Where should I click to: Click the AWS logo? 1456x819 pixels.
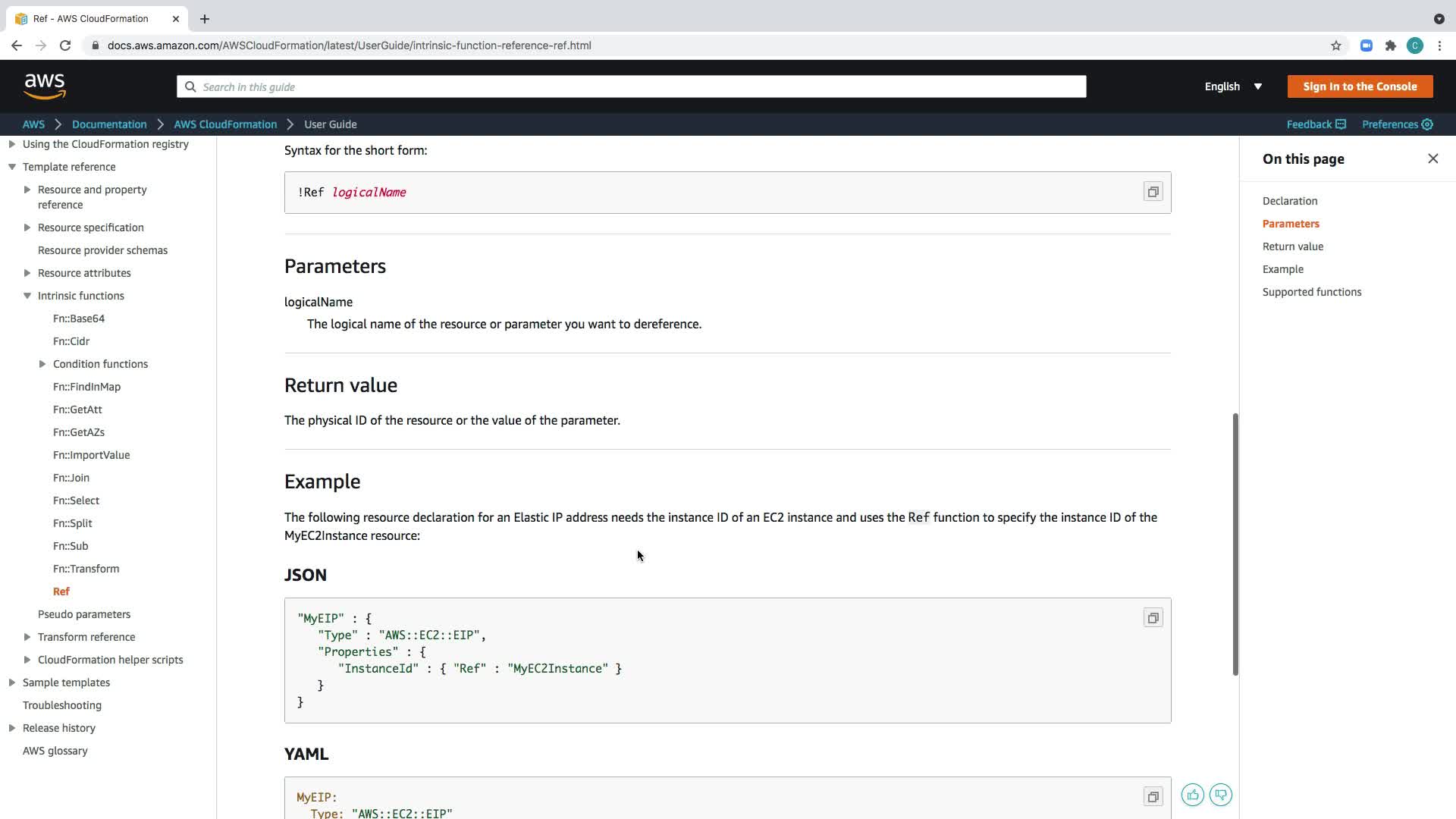click(x=45, y=86)
